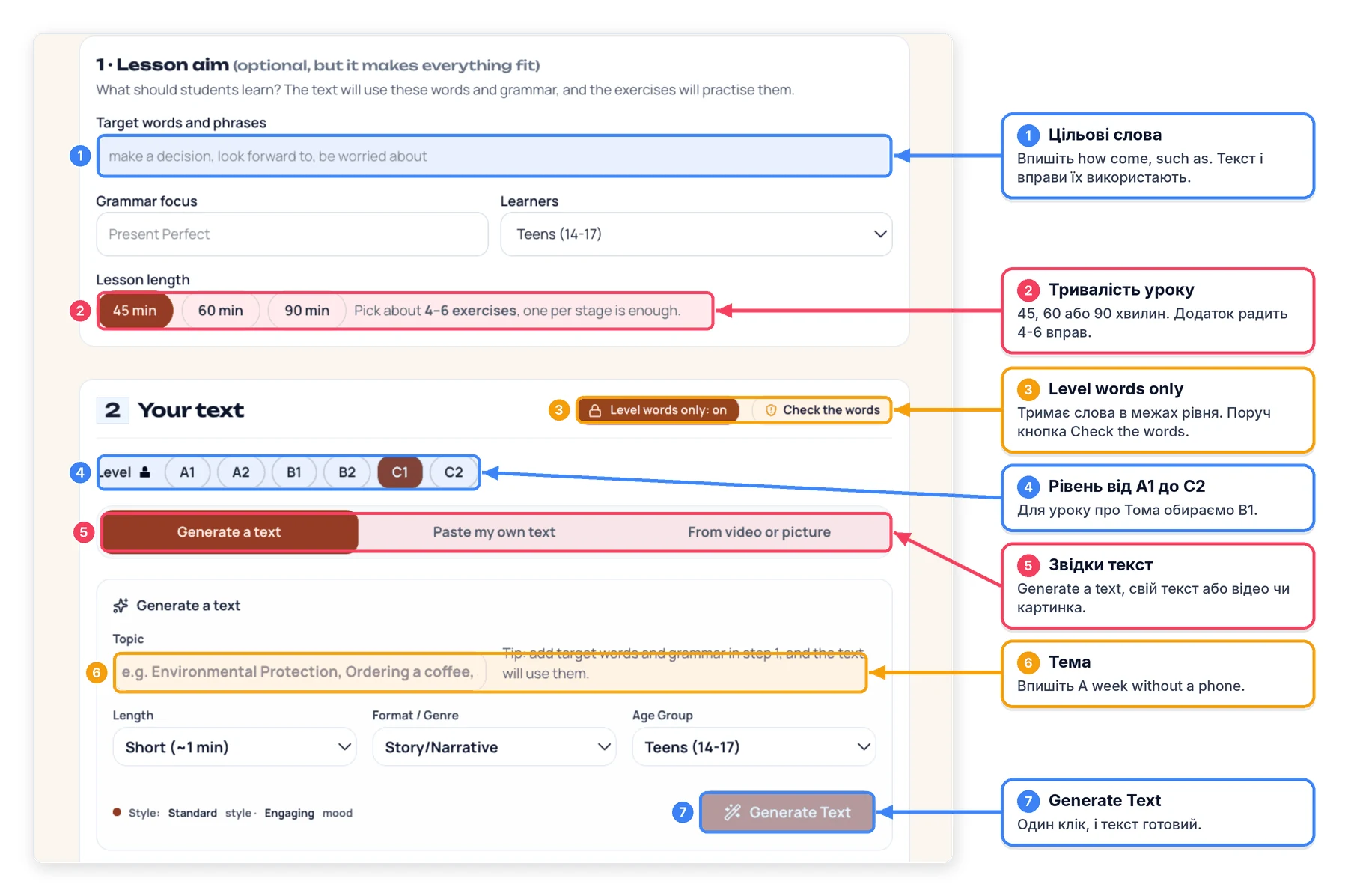Screen dimensions: 1348x896
Task: Click the Target words and phrases field
Action: point(494,156)
